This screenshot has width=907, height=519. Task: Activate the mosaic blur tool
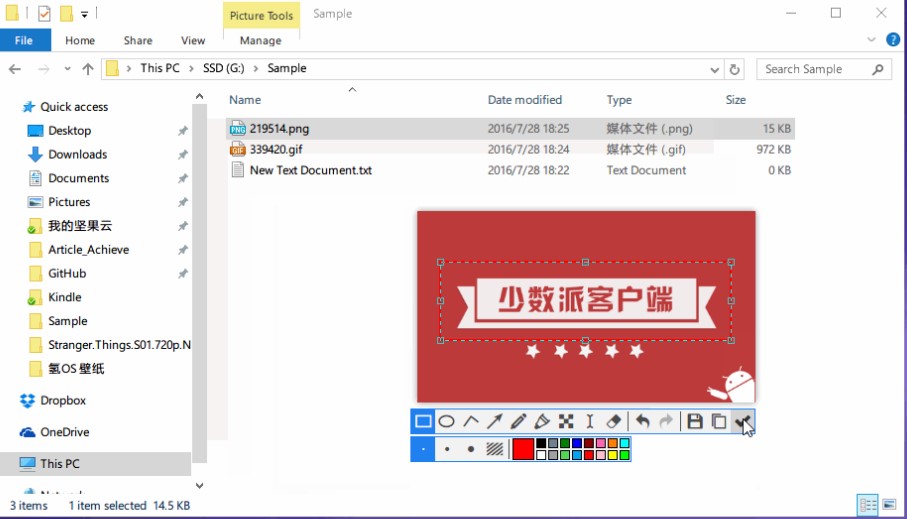click(566, 422)
